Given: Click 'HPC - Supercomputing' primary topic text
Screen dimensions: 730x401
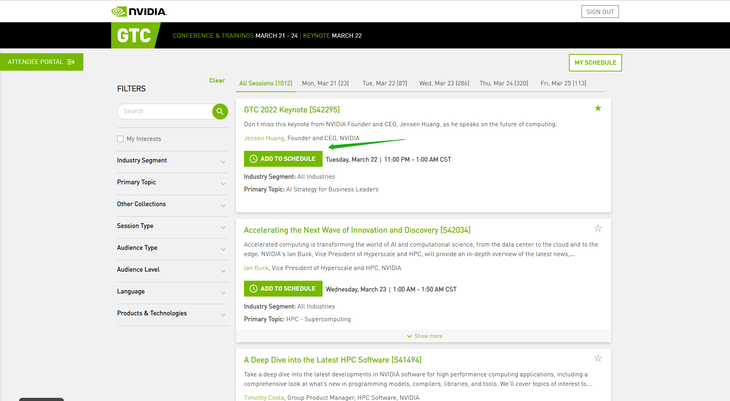Looking at the screenshot, I should click(318, 319).
